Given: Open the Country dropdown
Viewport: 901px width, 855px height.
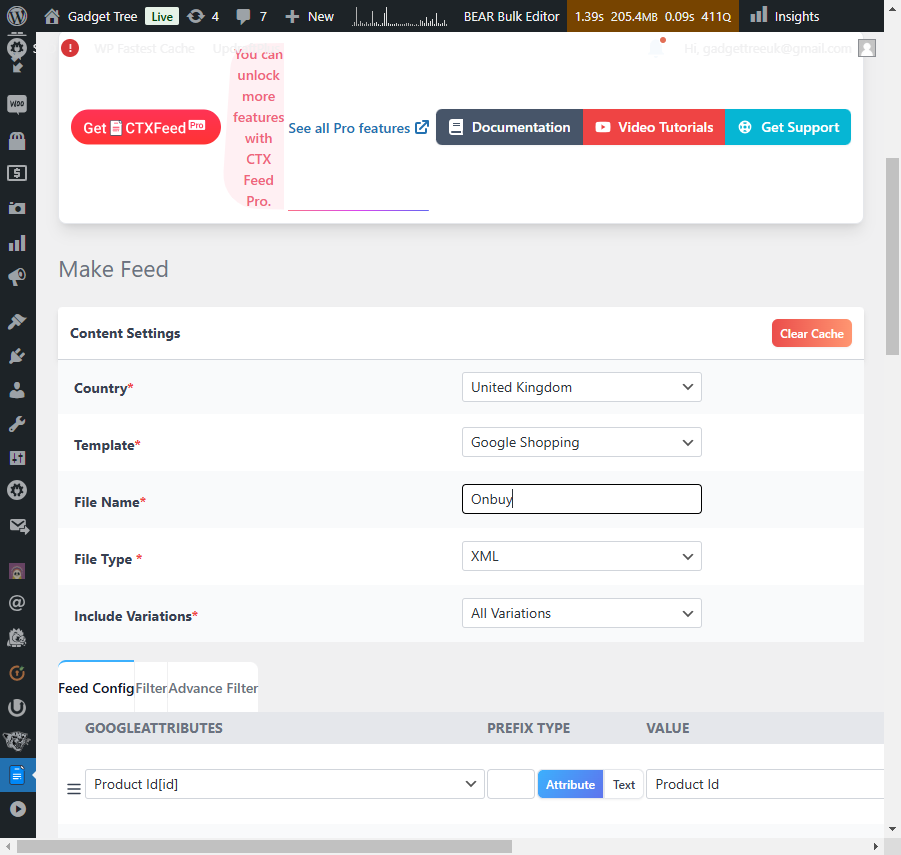Looking at the screenshot, I should [x=582, y=387].
